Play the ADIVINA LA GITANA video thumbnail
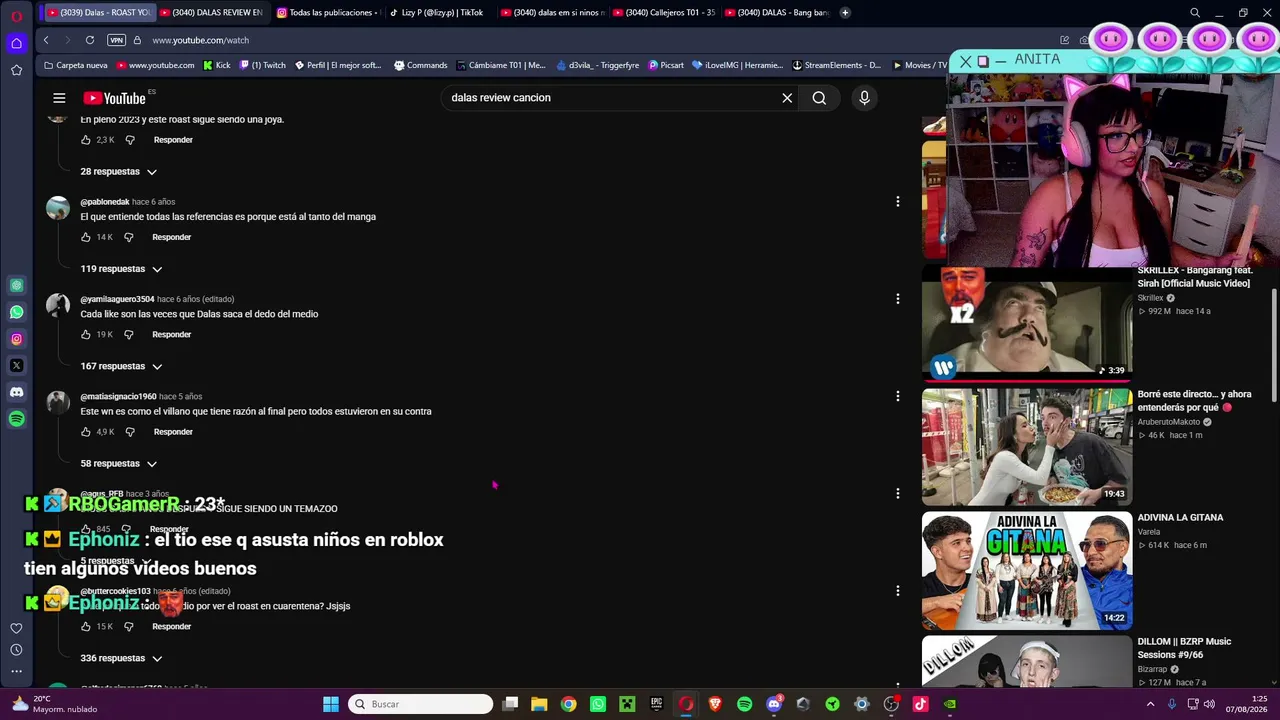The image size is (1280, 720). 1027,571
